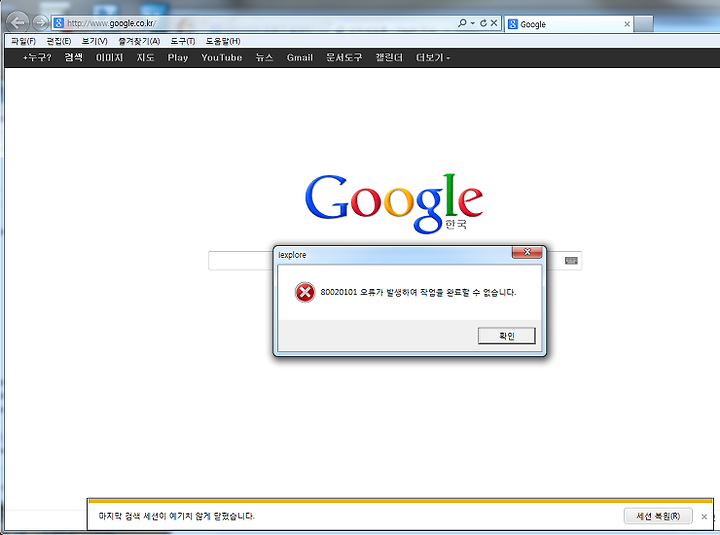Open the 편집(E) menu
Image resolution: width=720 pixels, height=535 pixels.
[x=59, y=41]
